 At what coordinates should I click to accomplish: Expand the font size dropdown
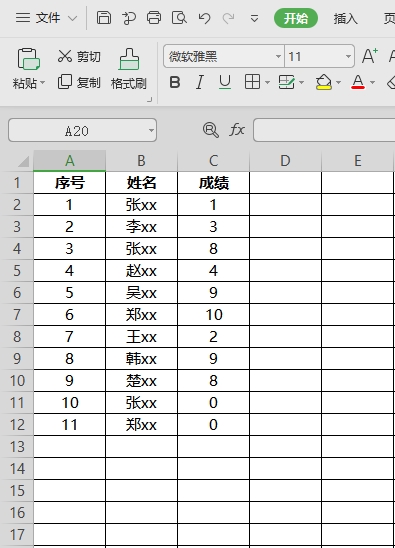click(x=348, y=56)
